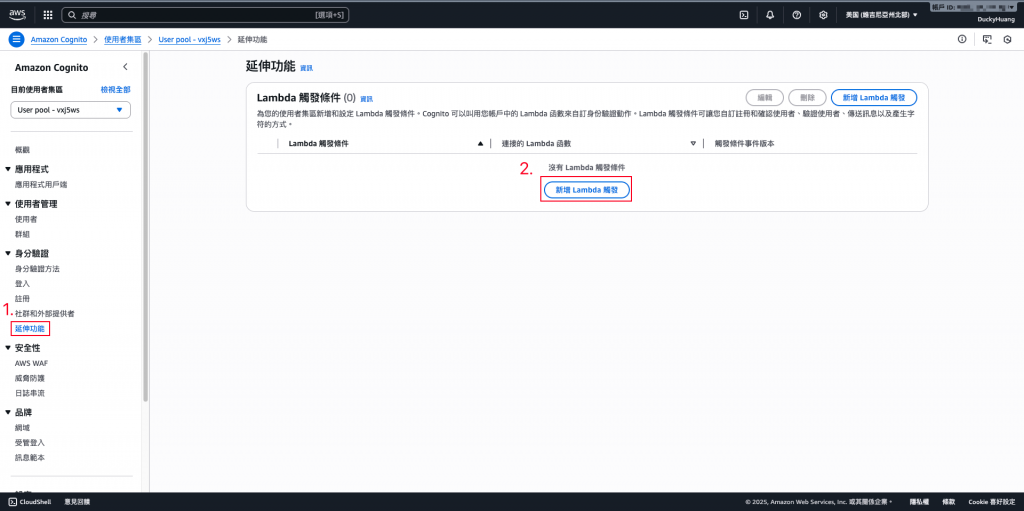Select 延伸功能 in the sidebar
Screen dimensions: 1024x511
(29, 328)
